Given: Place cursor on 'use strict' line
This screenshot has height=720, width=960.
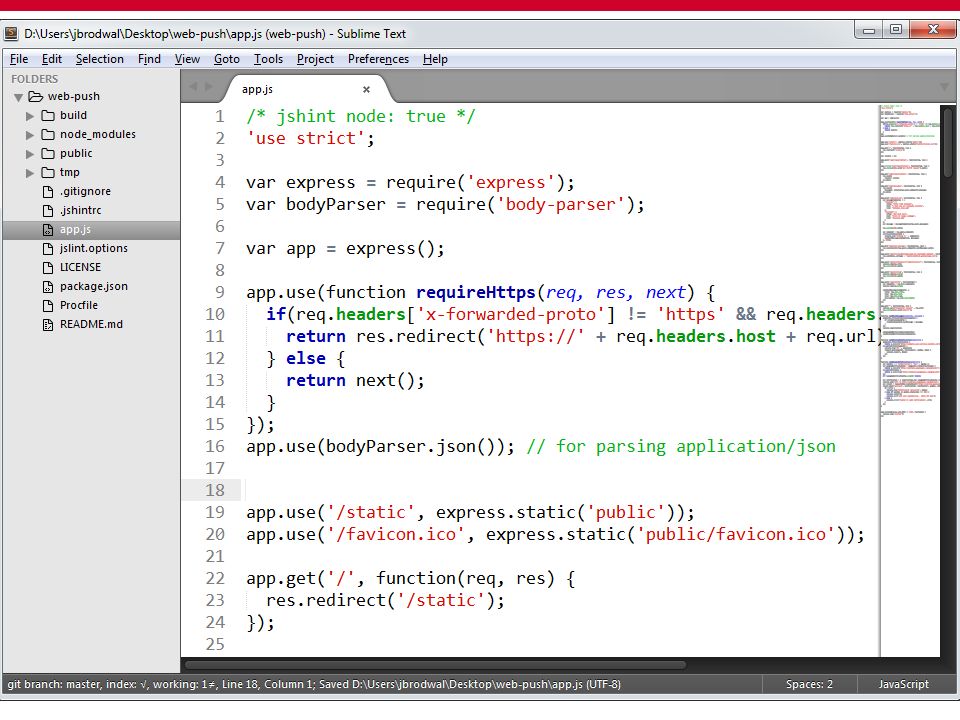Looking at the screenshot, I should 310,138.
